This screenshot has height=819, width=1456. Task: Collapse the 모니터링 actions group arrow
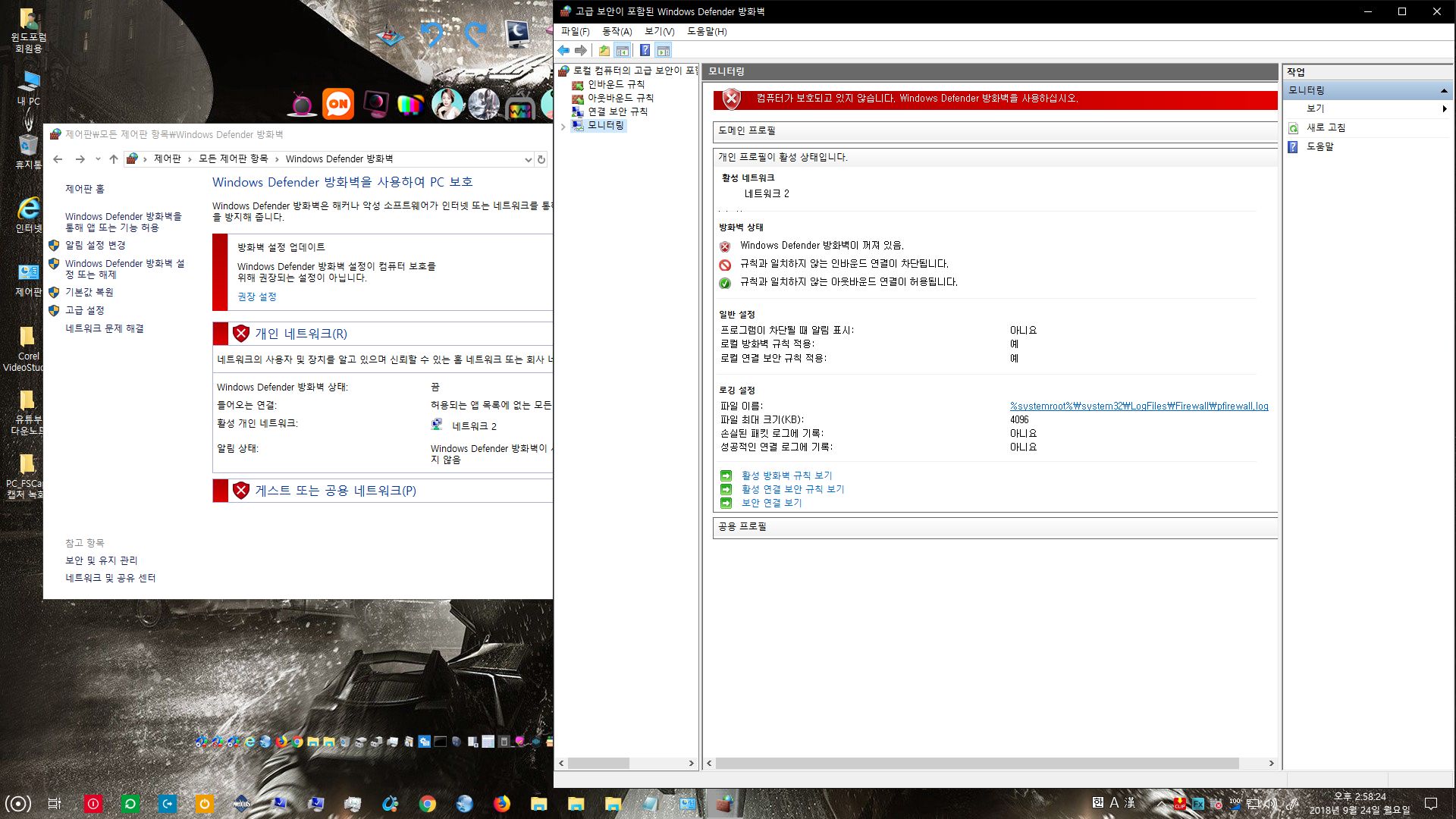[x=1444, y=90]
